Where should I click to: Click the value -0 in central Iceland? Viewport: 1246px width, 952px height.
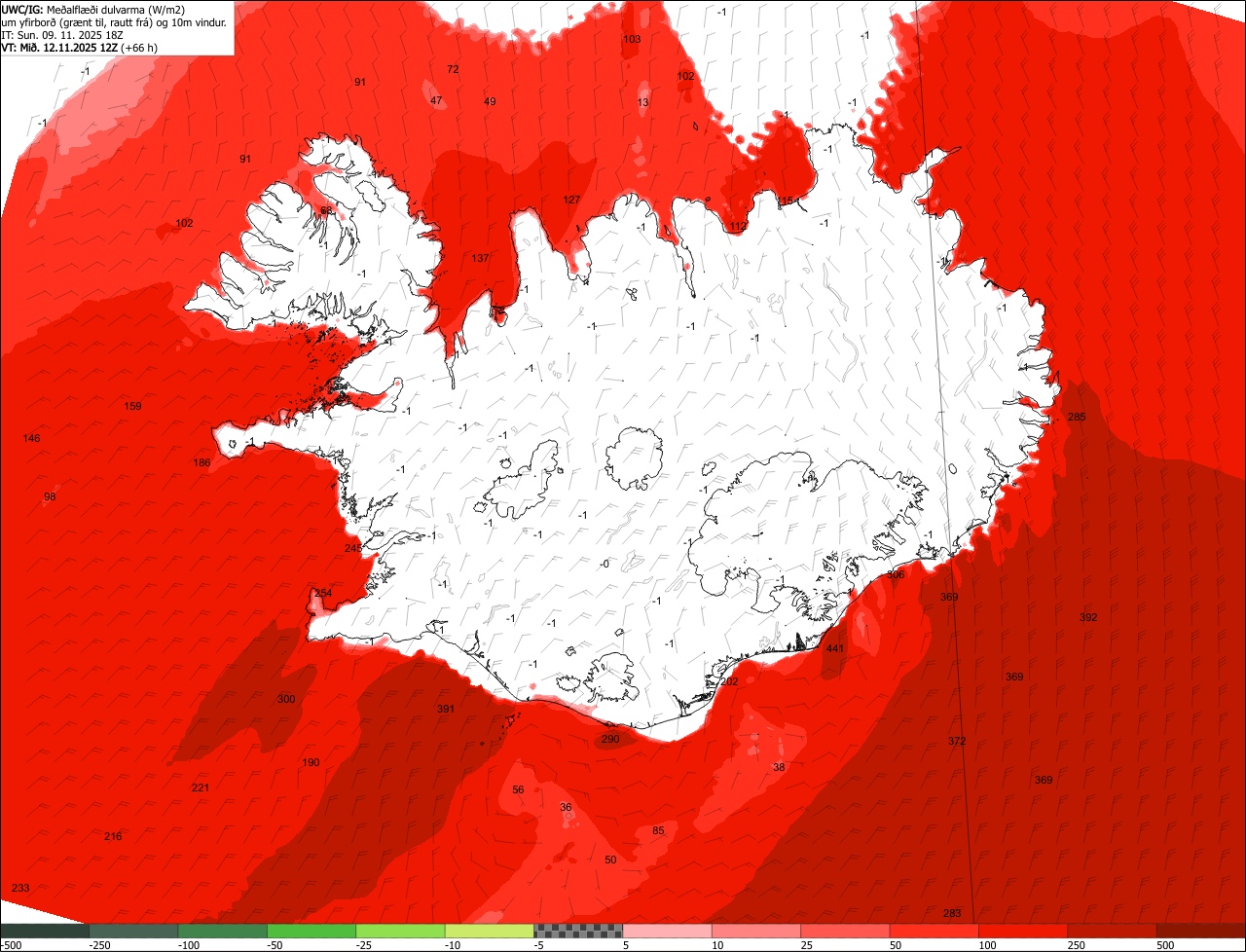click(605, 564)
